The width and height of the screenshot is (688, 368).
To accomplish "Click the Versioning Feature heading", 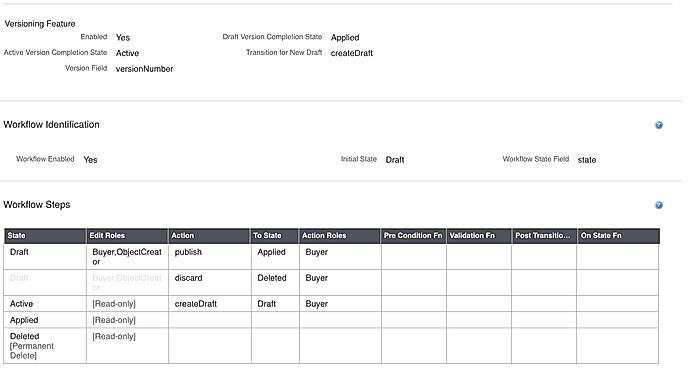I will tap(40, 24).
